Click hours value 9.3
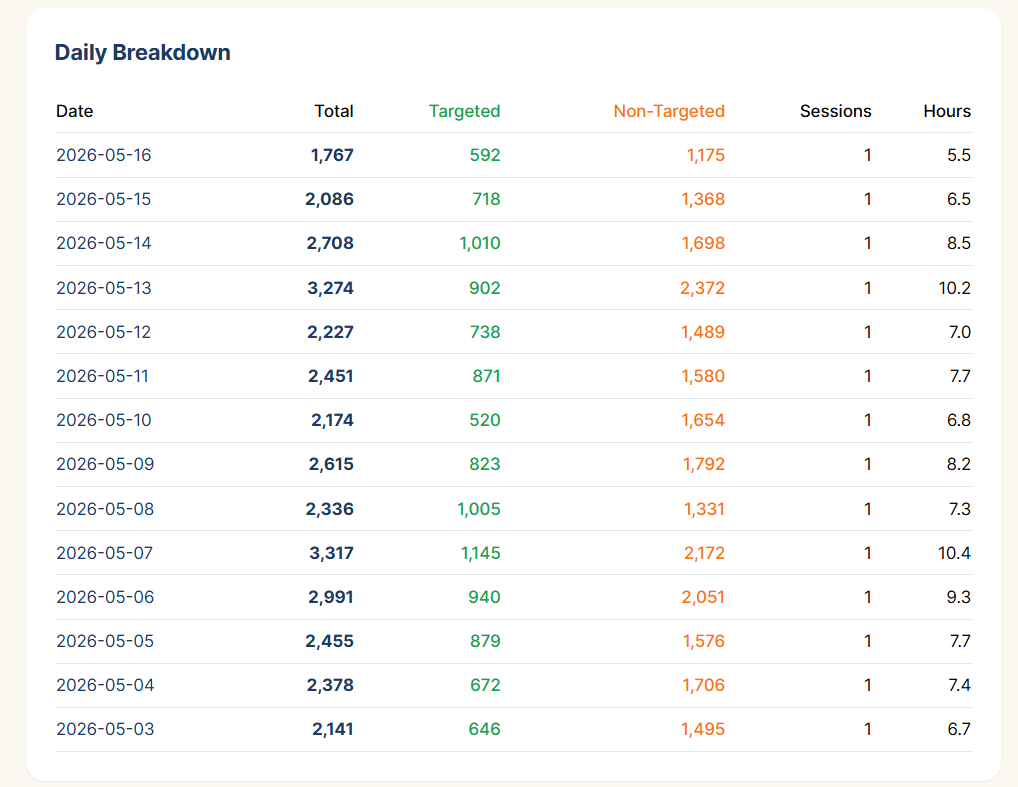1018x787 pixels. click(x=959, y=597)
